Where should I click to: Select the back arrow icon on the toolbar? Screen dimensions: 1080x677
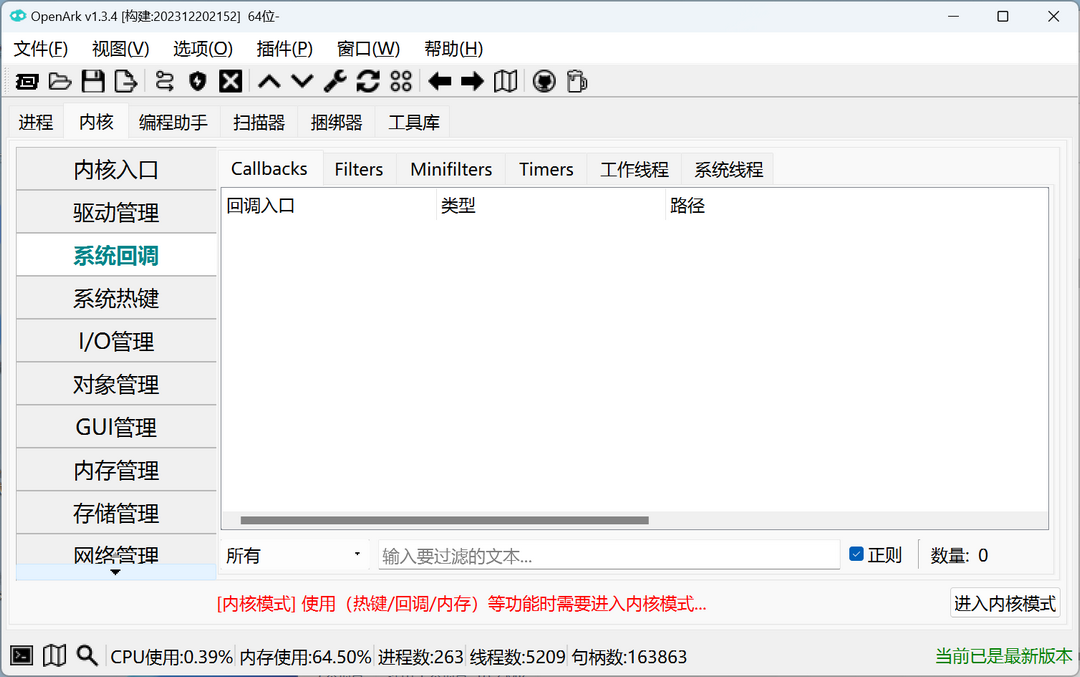[438, 81]
